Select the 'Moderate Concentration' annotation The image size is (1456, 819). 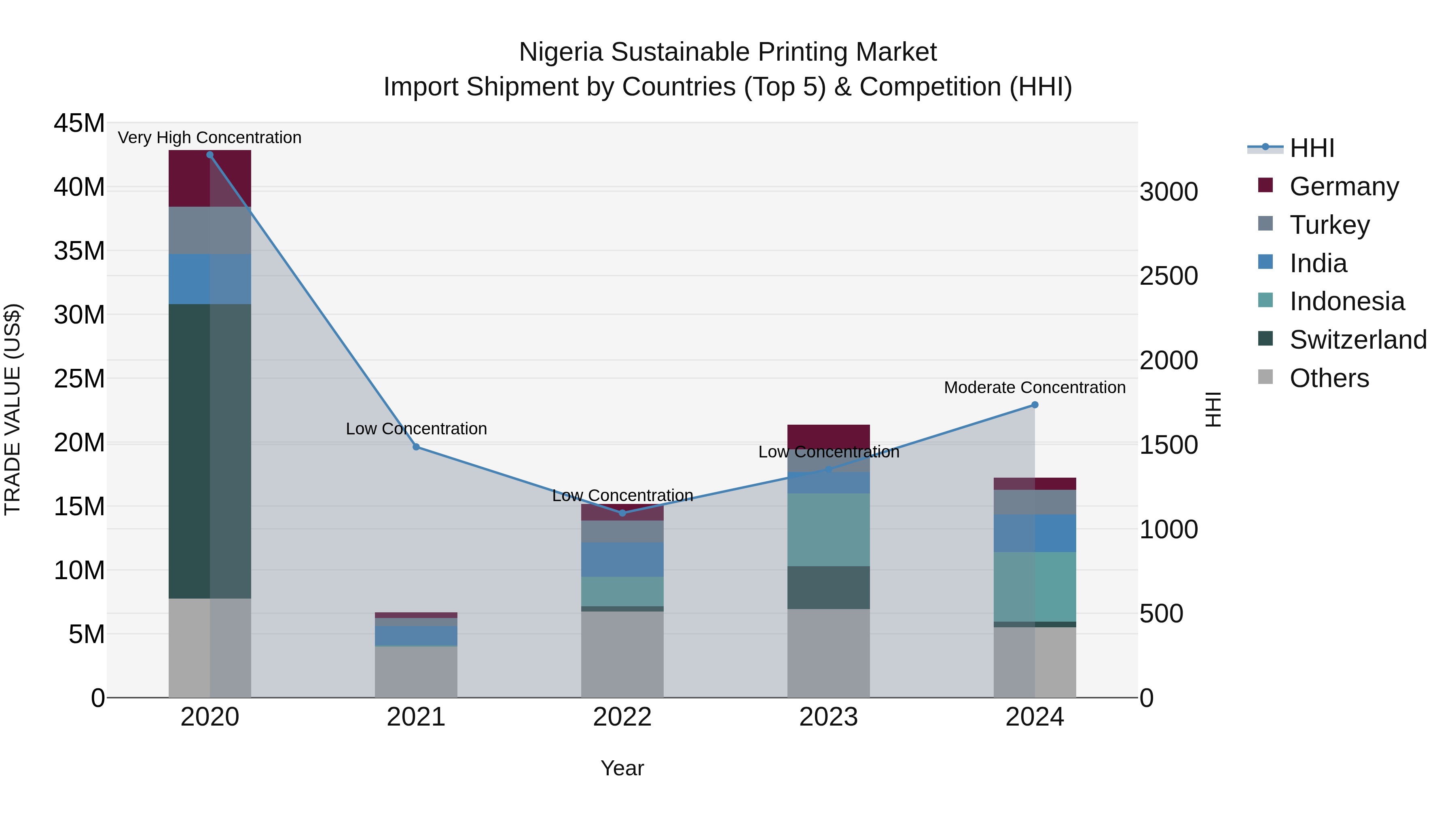pos(1035,388)
